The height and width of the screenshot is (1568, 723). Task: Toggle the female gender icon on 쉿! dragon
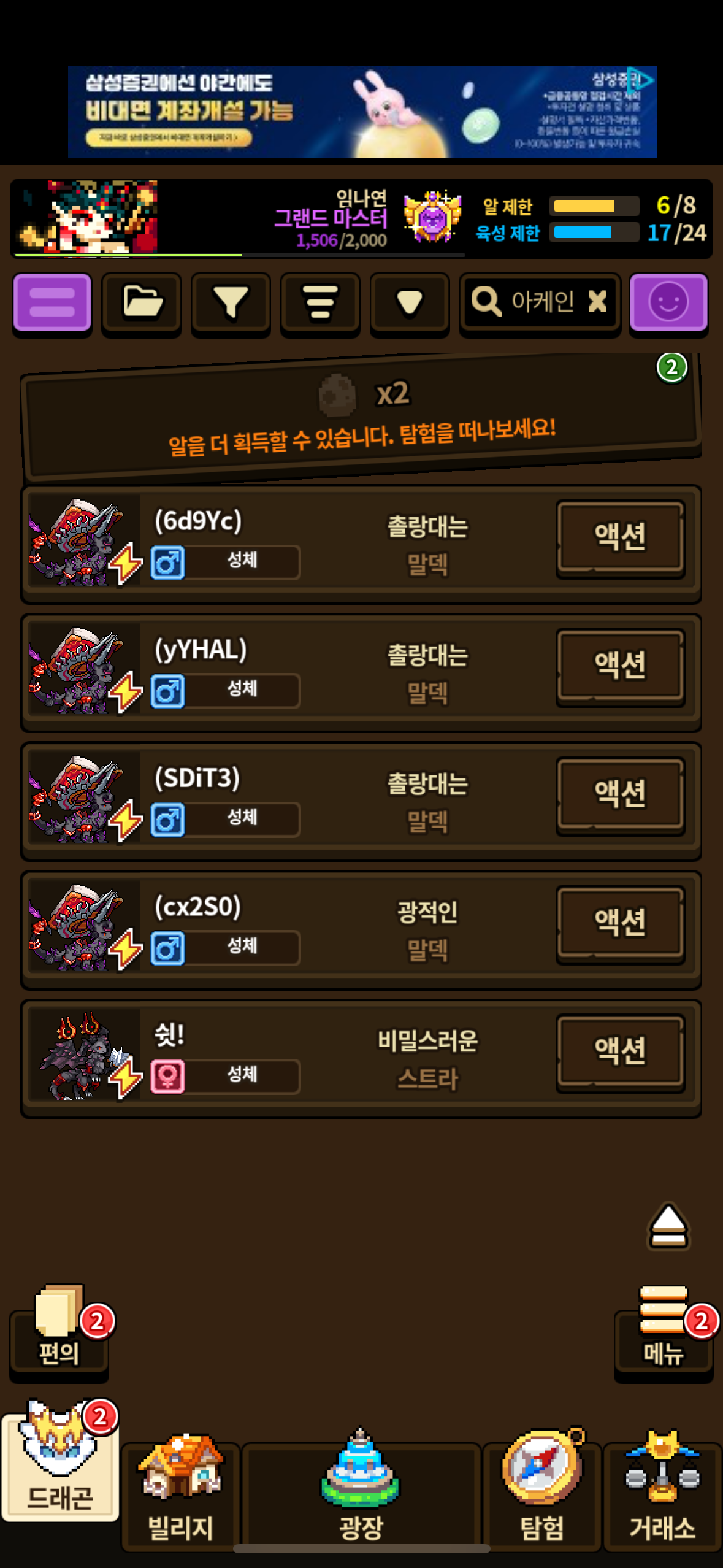click(x=168, y=1077)
